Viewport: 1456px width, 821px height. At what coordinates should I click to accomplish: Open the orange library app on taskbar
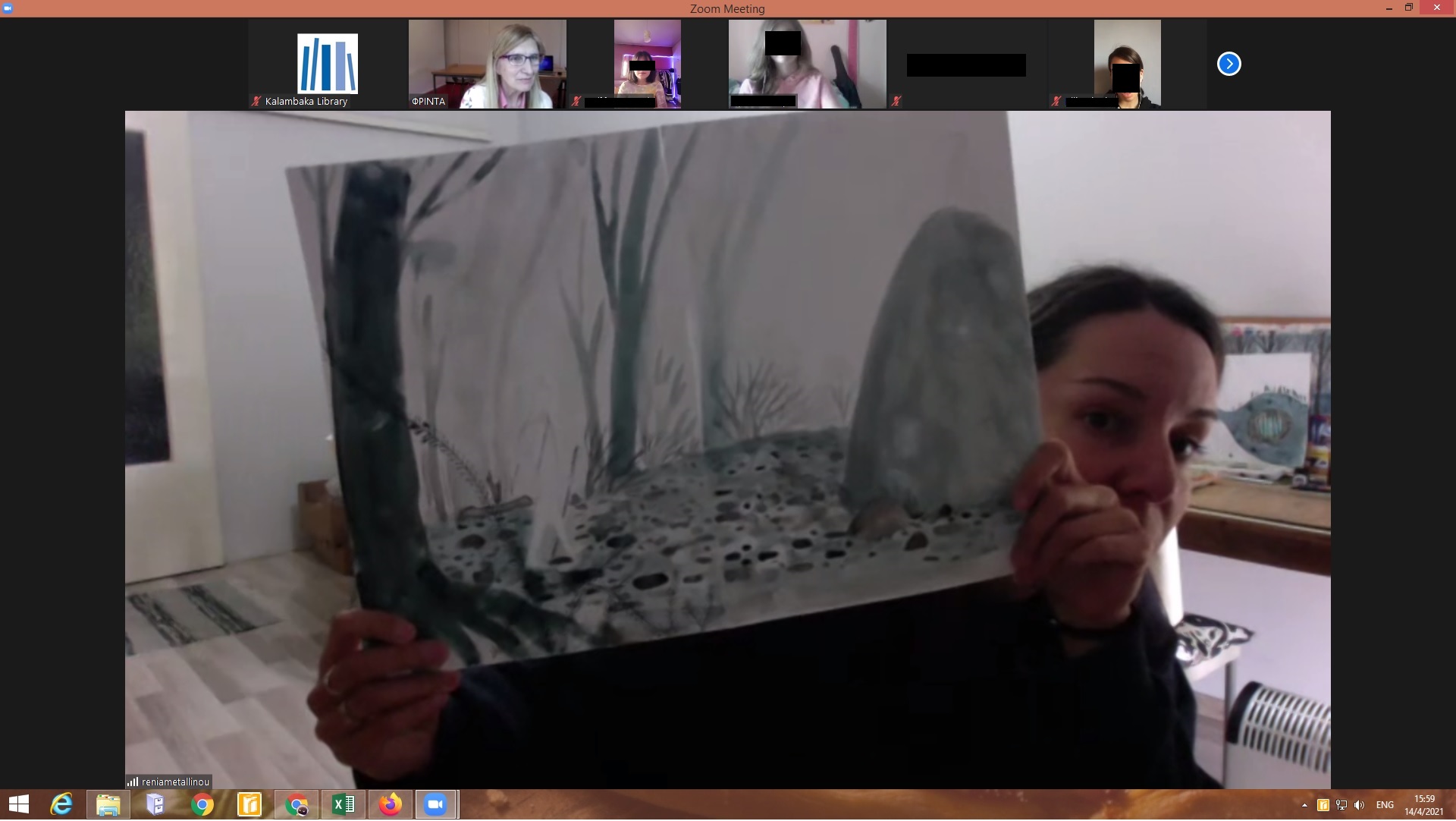[249, 805]
